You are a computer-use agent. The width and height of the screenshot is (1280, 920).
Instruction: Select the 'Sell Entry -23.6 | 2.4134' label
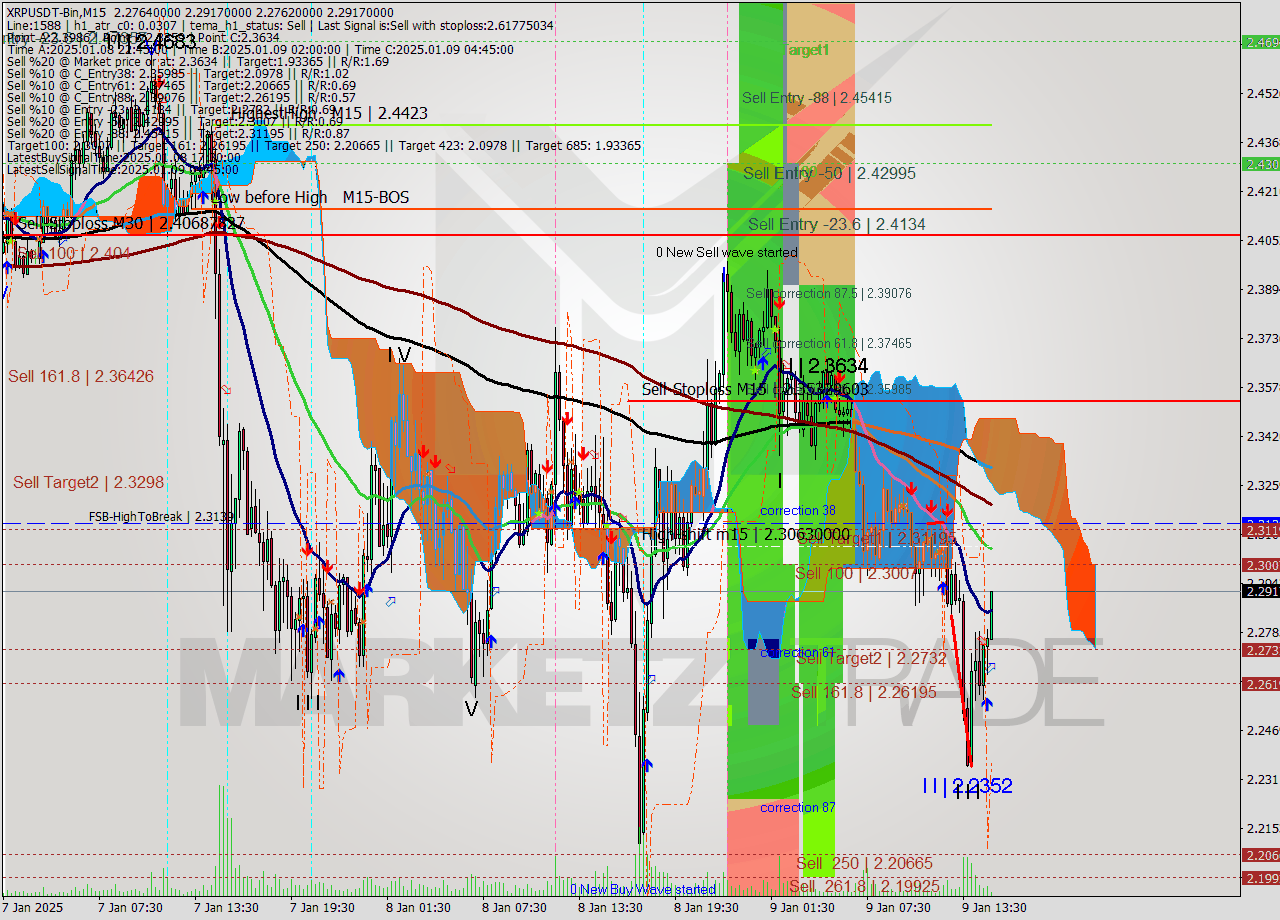coord(836,224)
